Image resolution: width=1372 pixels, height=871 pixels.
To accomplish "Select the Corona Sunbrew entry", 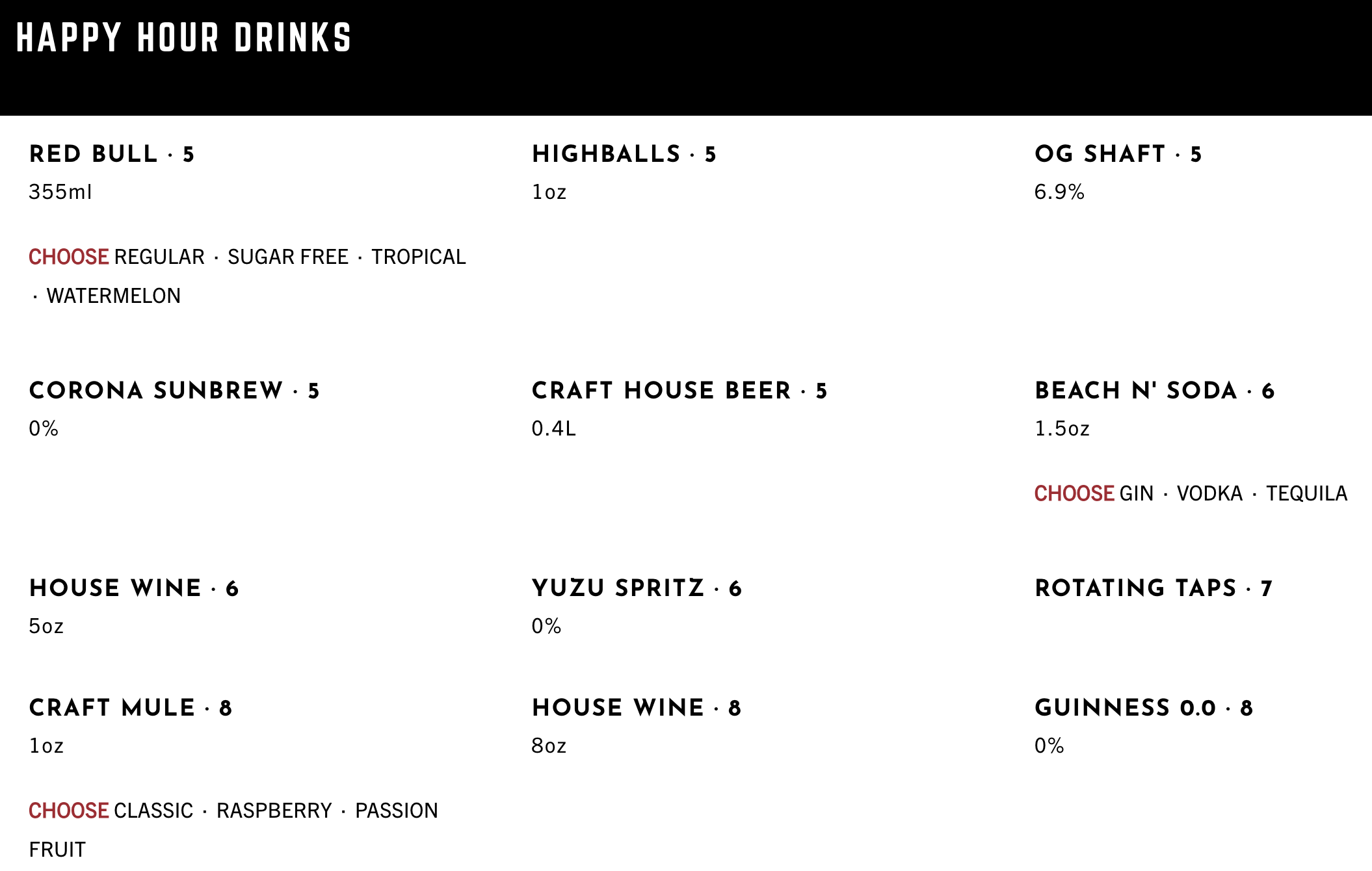I will coord(174,391).
